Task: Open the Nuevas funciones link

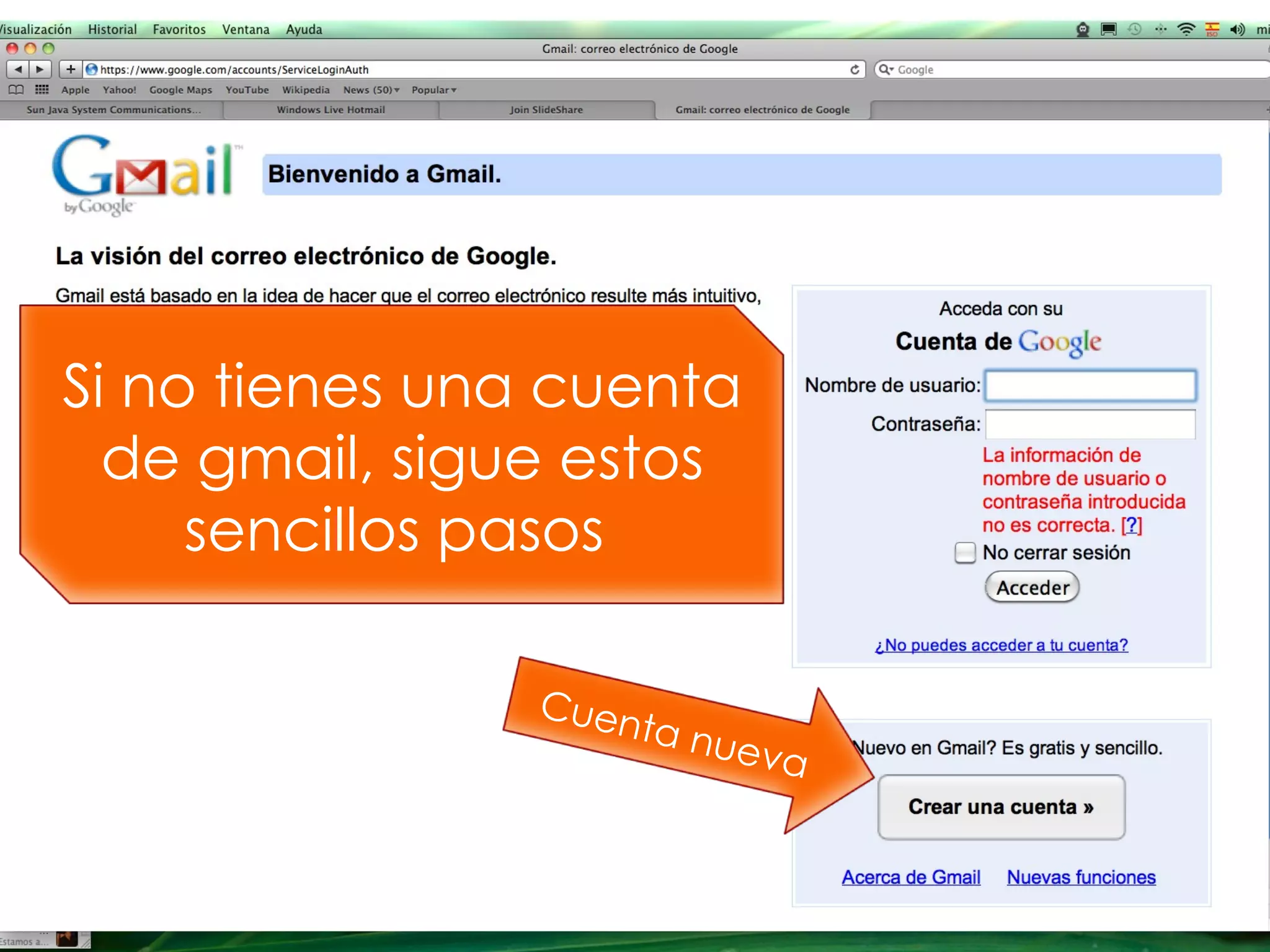Action: [x=1081, y=877]
